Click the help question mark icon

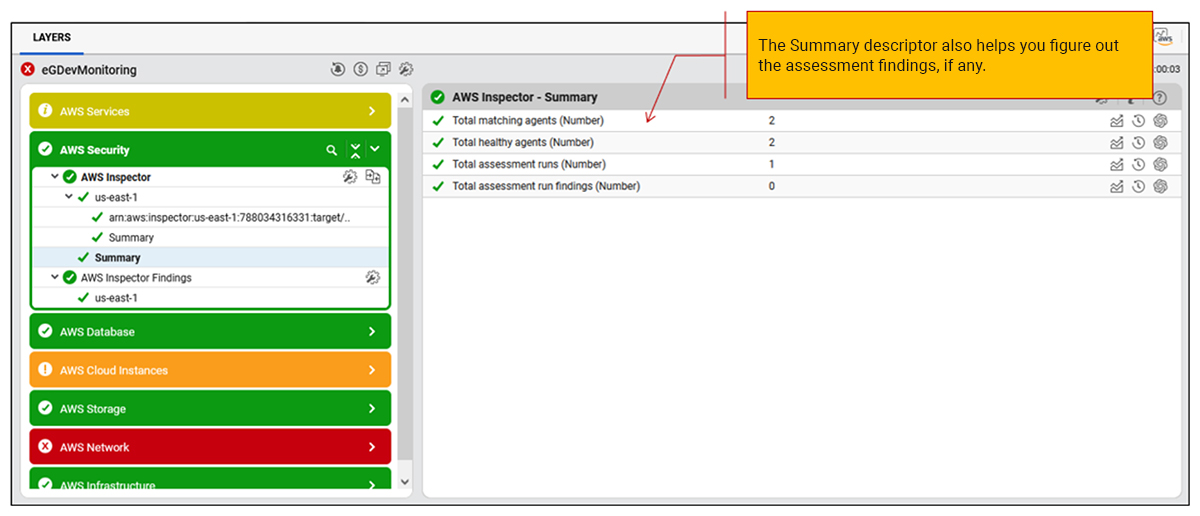[1160, 98]
